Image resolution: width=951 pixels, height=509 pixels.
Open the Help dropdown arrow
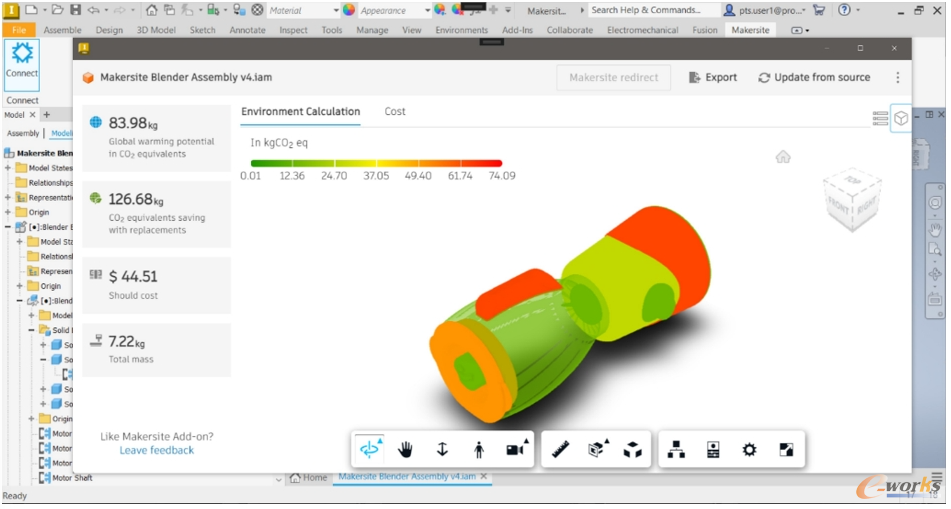tap(858, 10)
